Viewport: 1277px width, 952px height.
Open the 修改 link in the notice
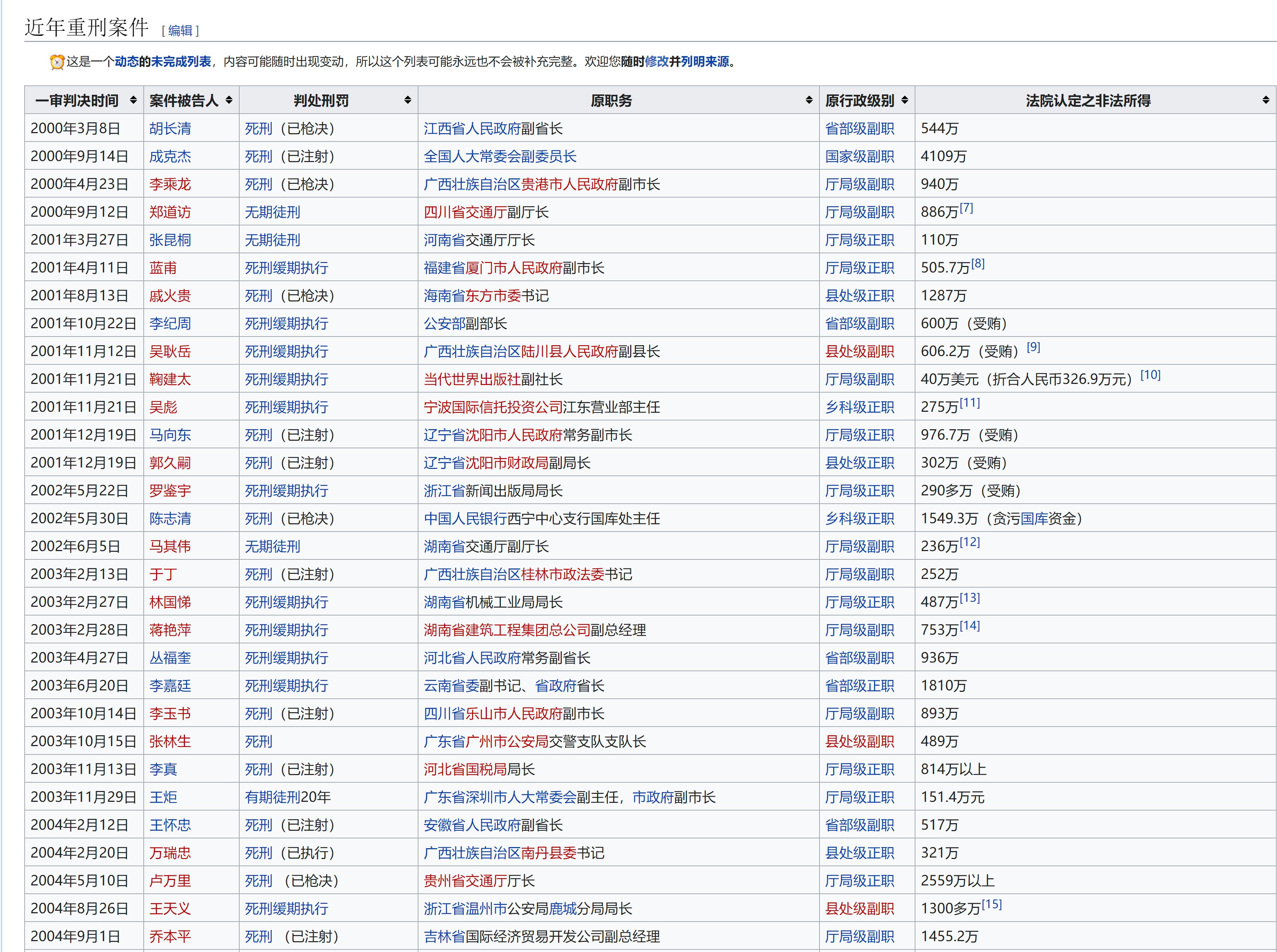(x=657, y=62)
